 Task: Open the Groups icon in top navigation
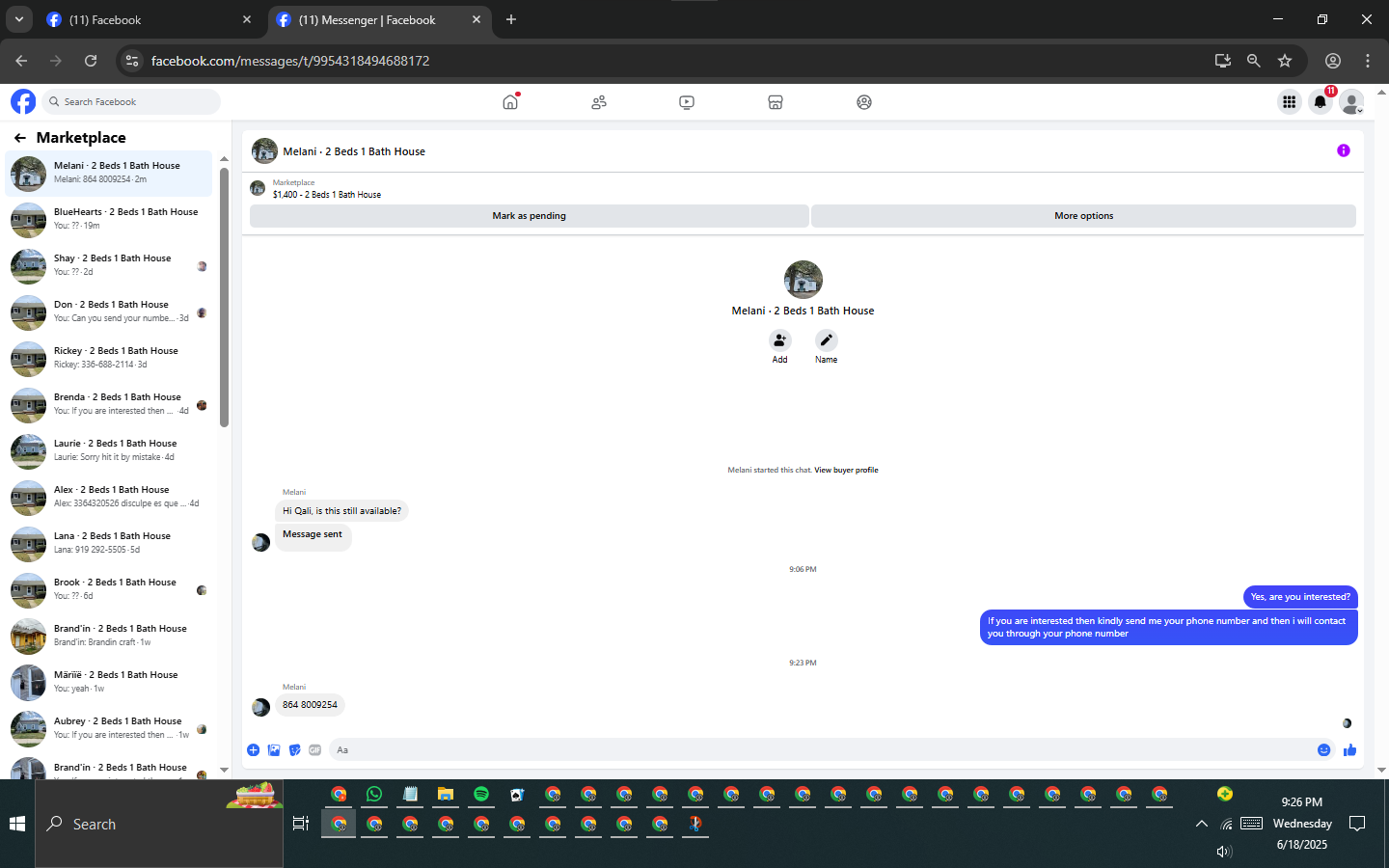pyautogui.click(x=864, y=101)
